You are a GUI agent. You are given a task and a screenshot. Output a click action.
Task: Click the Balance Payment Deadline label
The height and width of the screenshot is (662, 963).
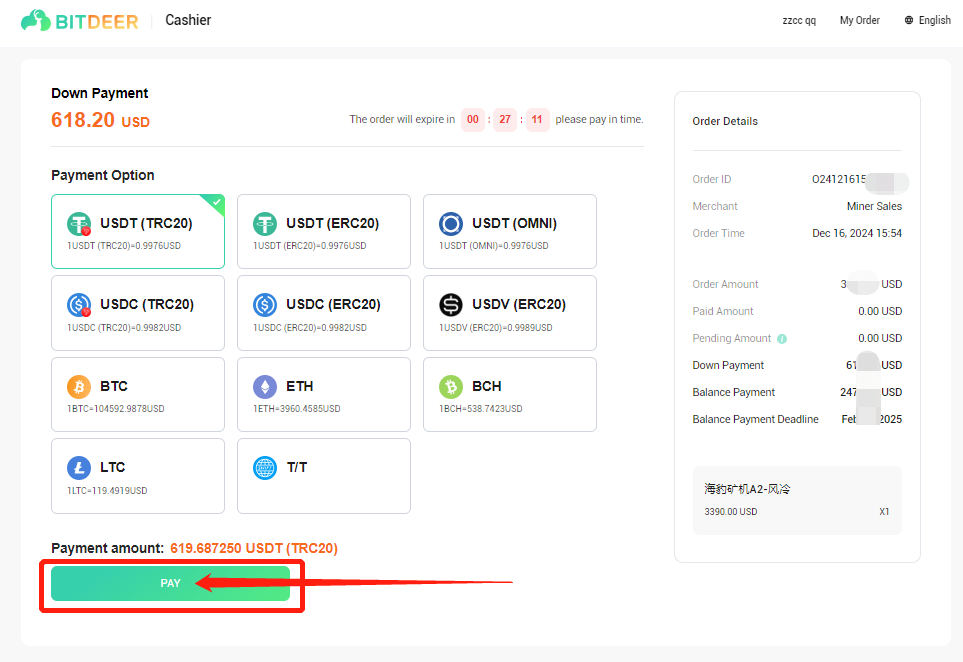point(755,419)
